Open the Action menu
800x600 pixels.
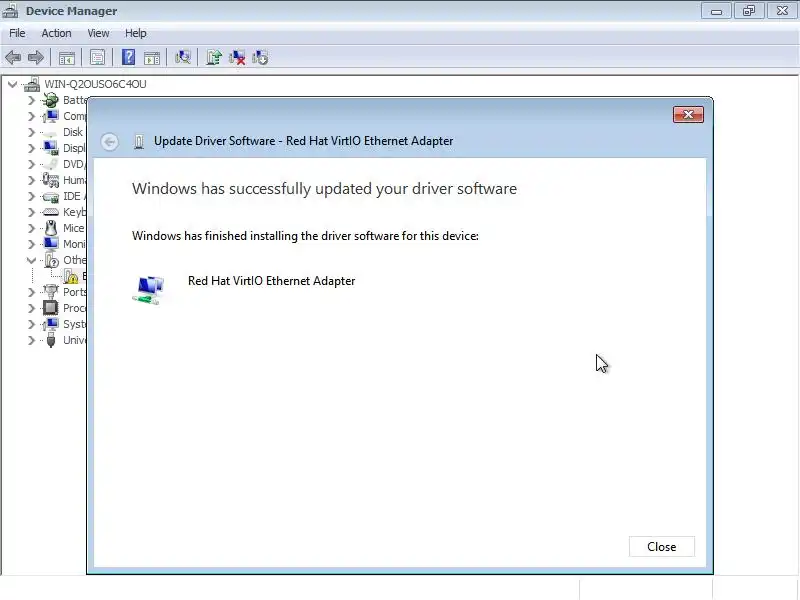(x=56, y=33)
